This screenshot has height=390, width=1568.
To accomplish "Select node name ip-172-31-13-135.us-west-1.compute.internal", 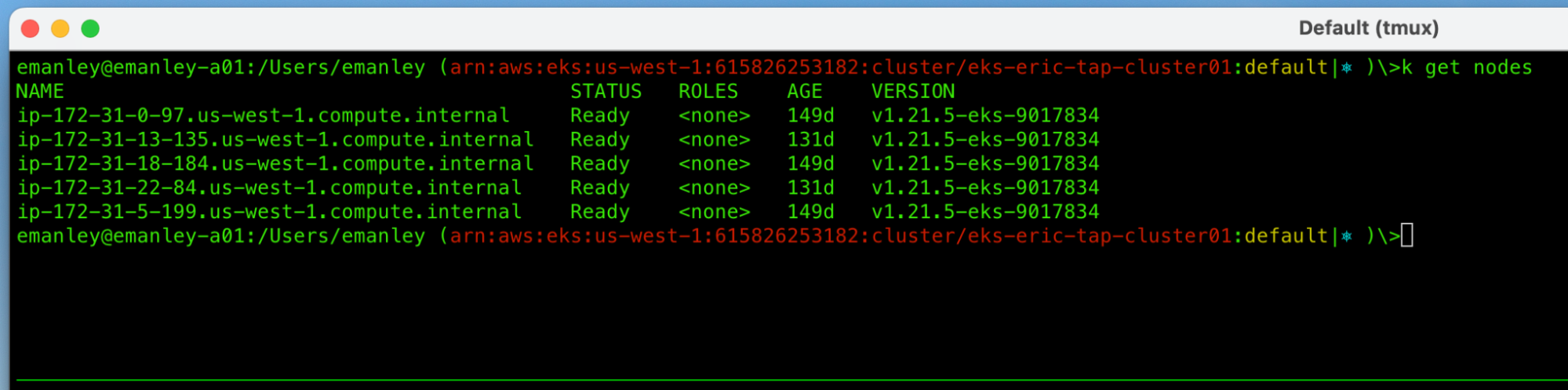I will click(x=275, y=140).
